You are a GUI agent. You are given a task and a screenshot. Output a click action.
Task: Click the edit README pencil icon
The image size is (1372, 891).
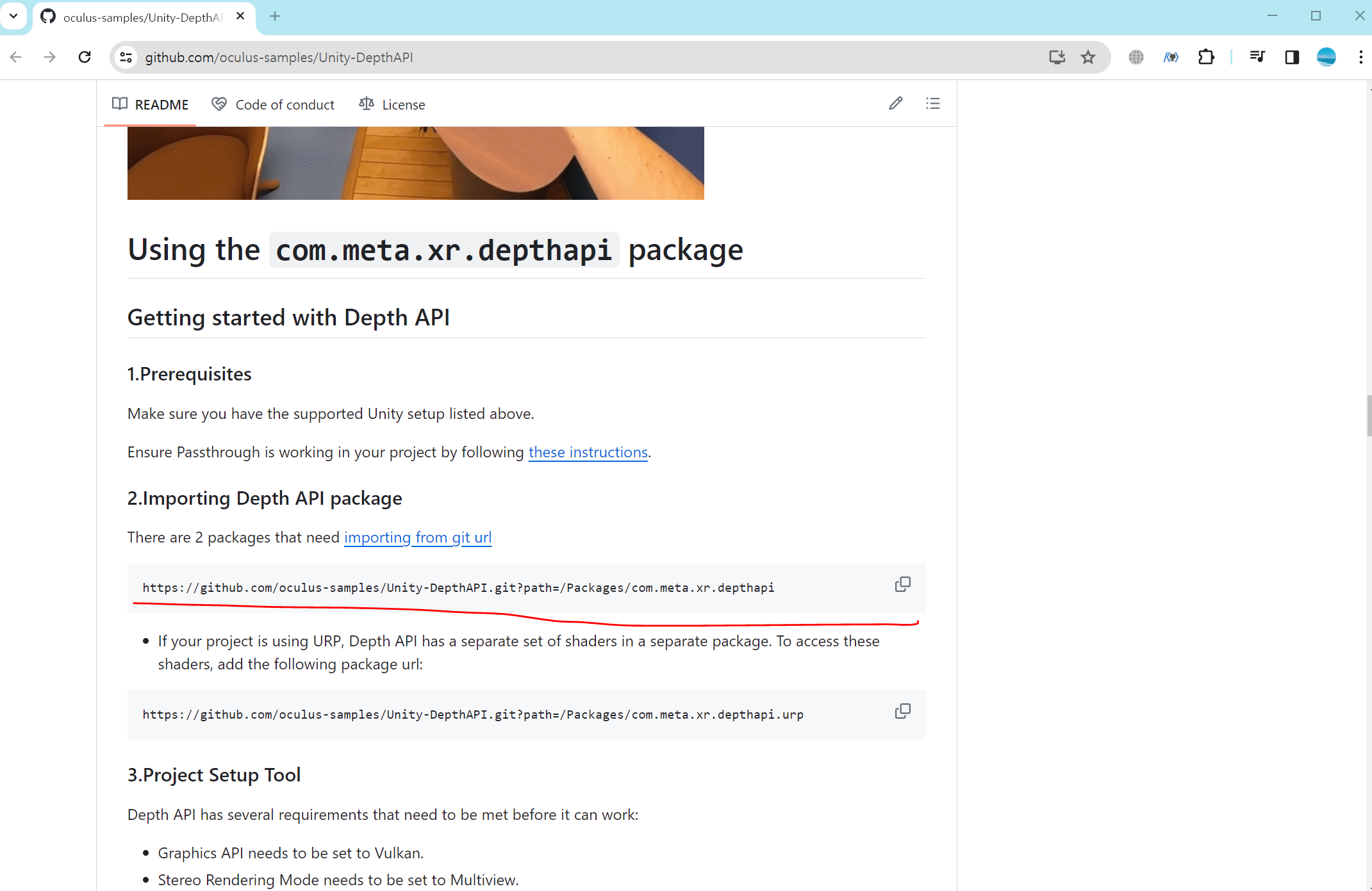pyautogui.click(x=895, y=104)
